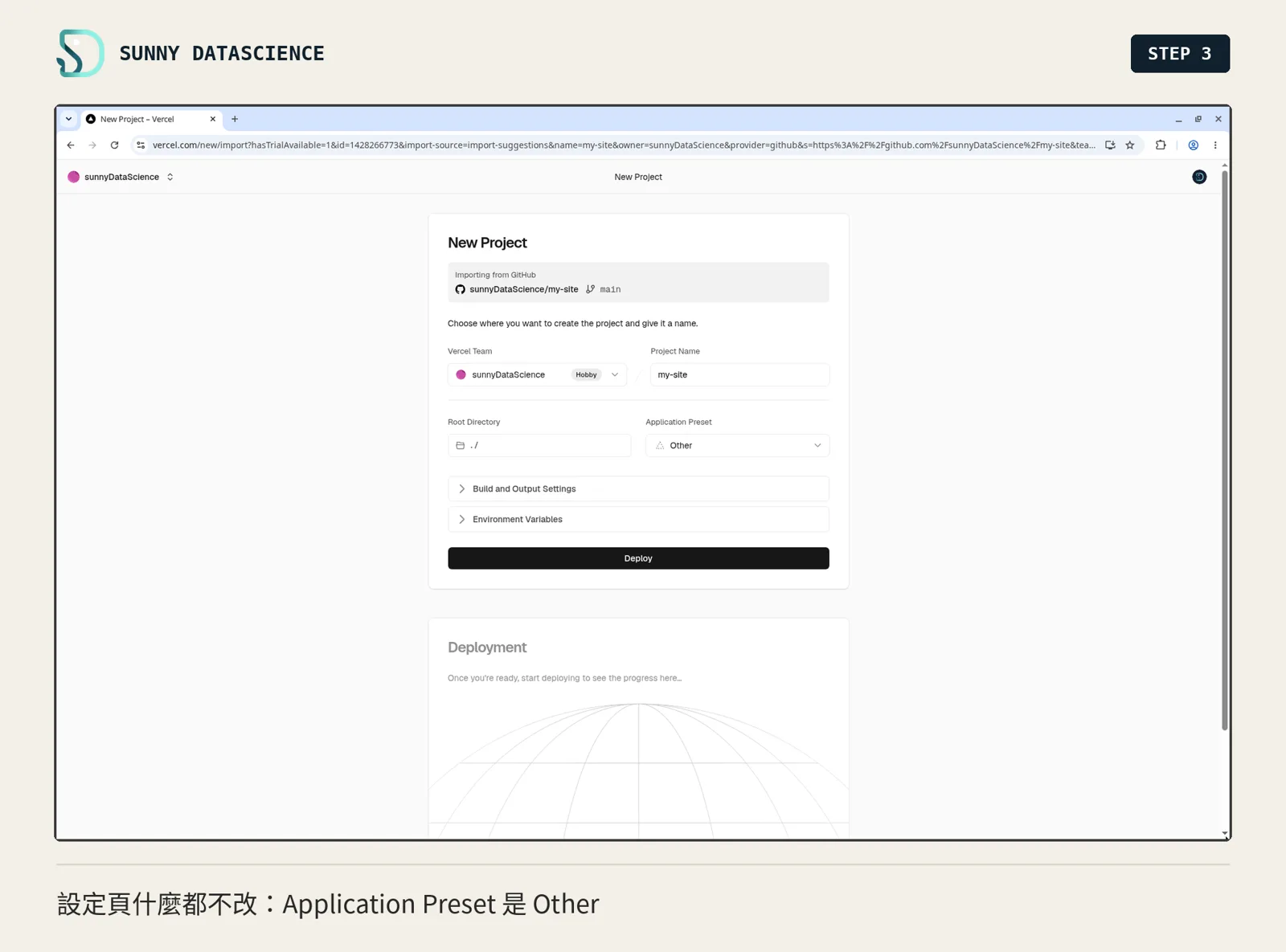Restore the browser window size
Image resolution: width=1286 pixels, height=952 pixels.
1198,119
